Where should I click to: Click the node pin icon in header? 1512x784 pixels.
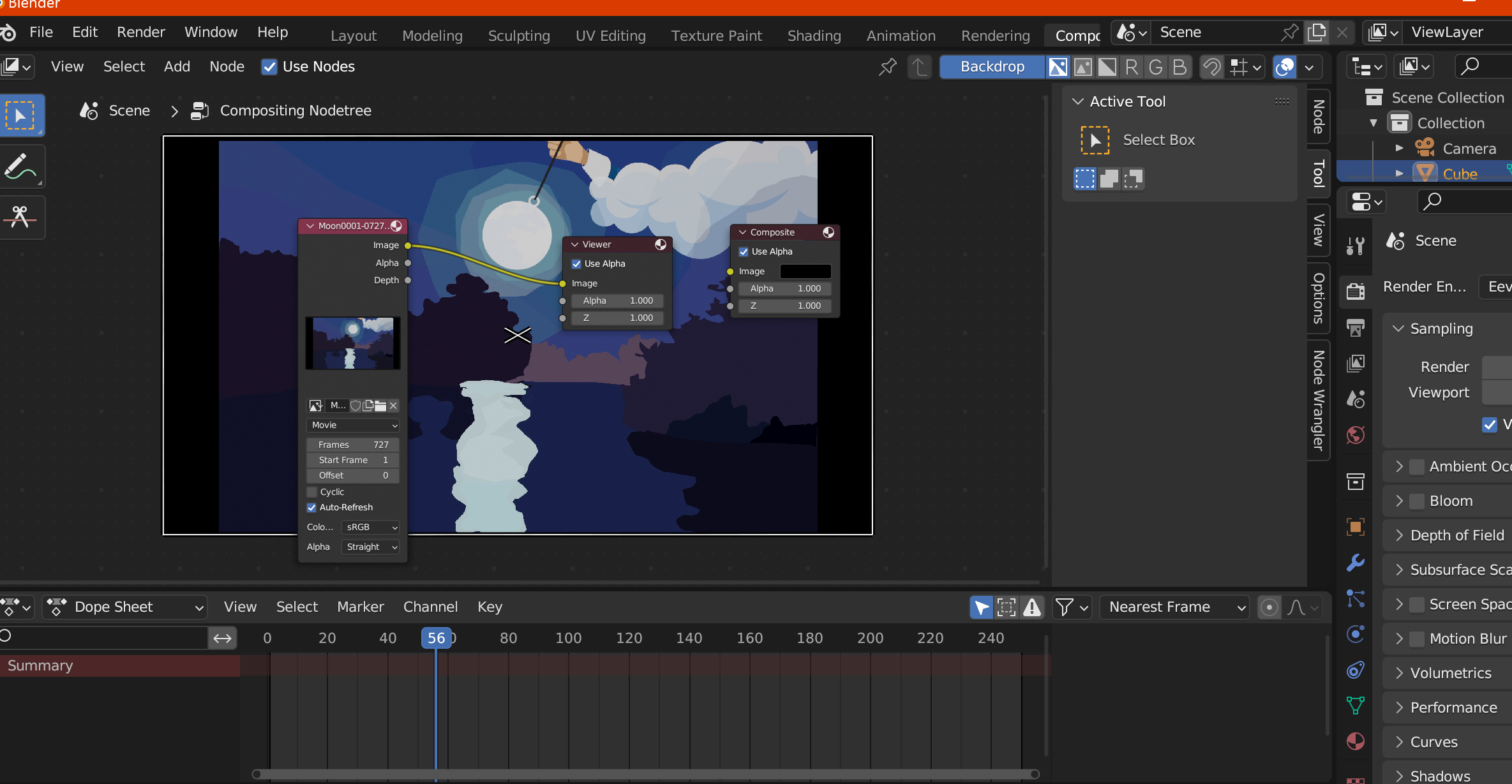pos(888,66)
